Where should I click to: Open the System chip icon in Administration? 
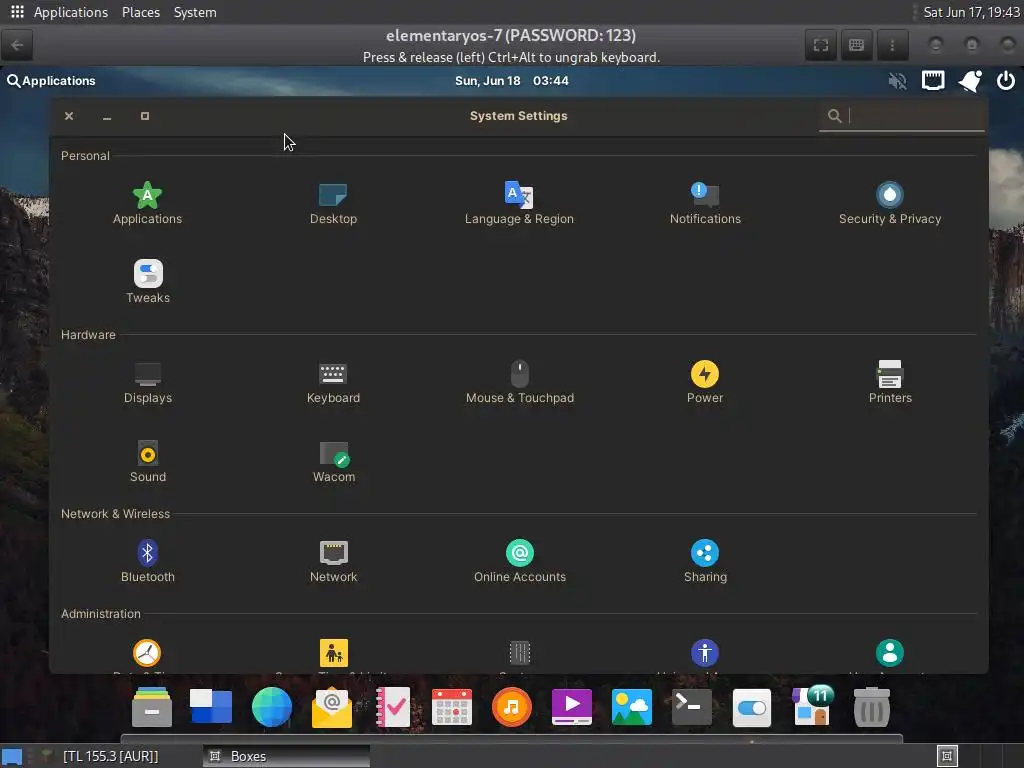520,652
